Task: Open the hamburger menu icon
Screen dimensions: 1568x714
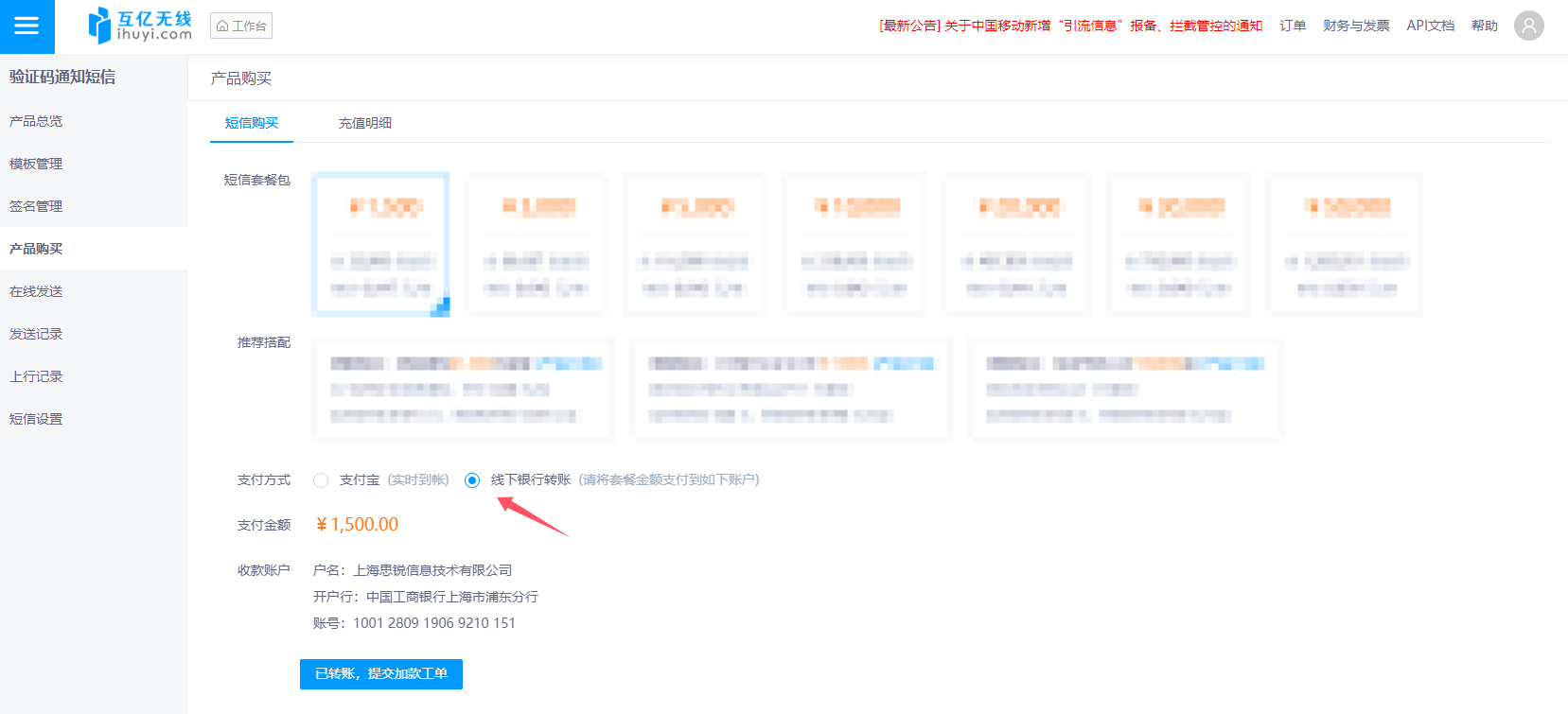Action: (x=26, y=26)
